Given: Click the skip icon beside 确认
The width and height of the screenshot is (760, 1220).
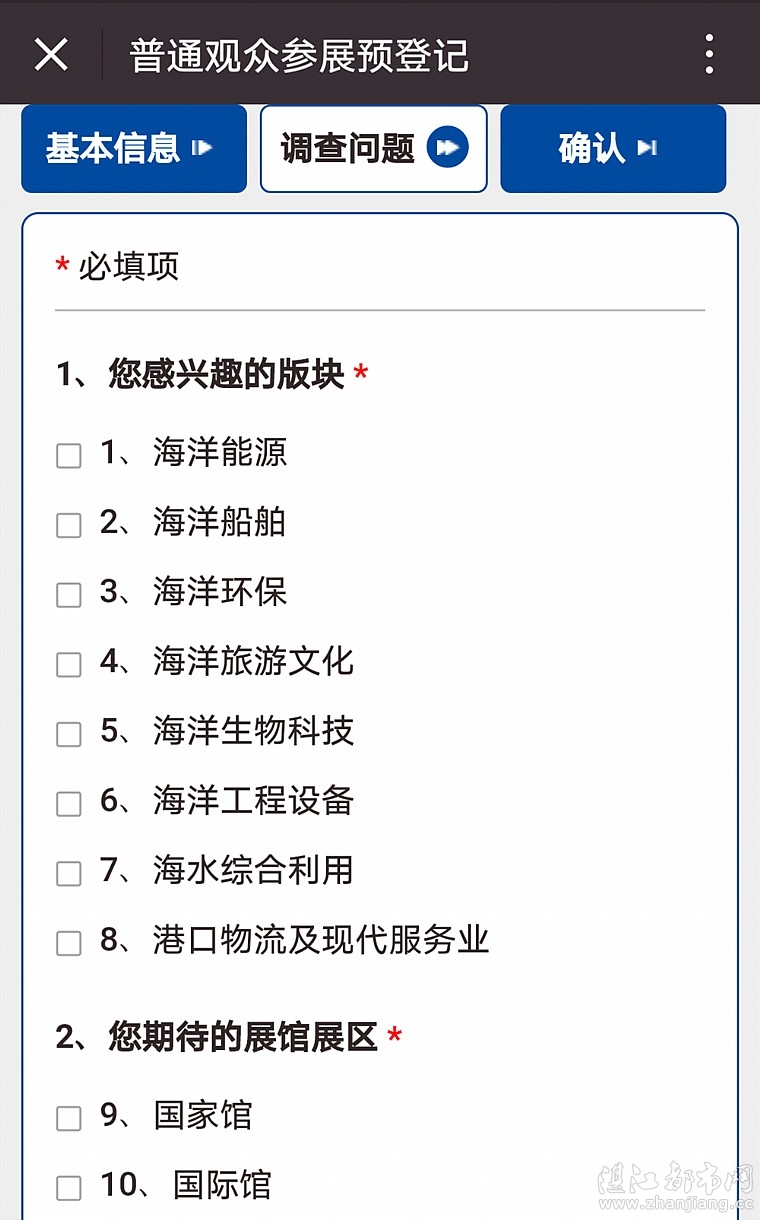Looking at the screenshot, I should 647,148.
